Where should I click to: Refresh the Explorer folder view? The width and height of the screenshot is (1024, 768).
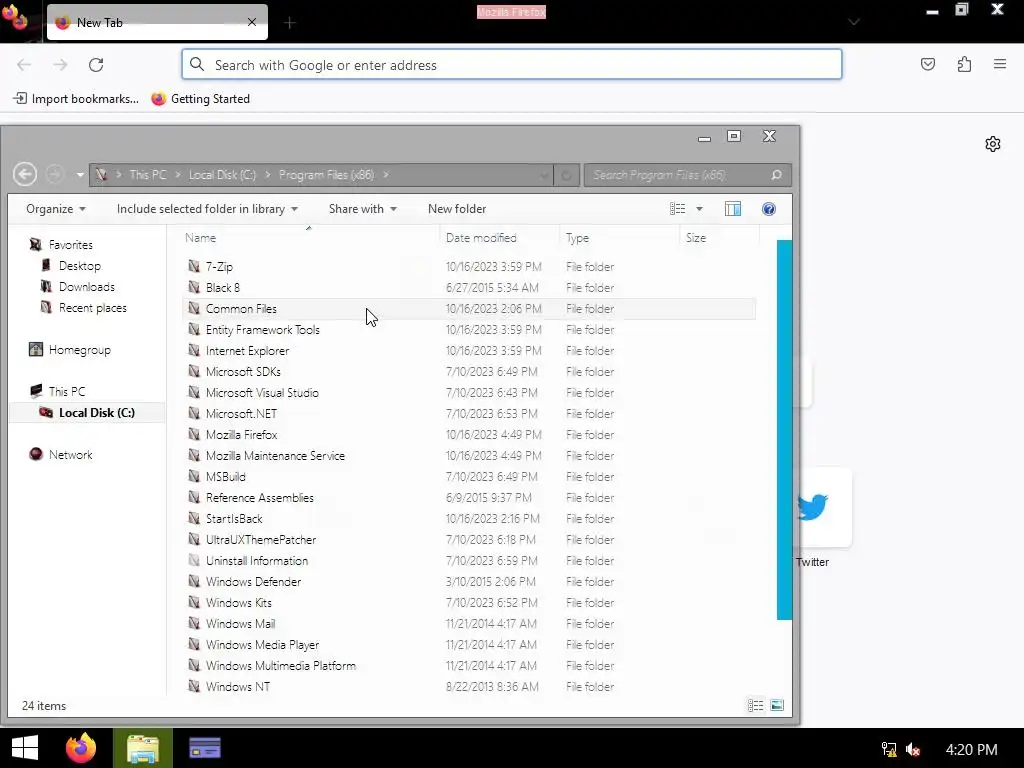click(x=566, y=175)
